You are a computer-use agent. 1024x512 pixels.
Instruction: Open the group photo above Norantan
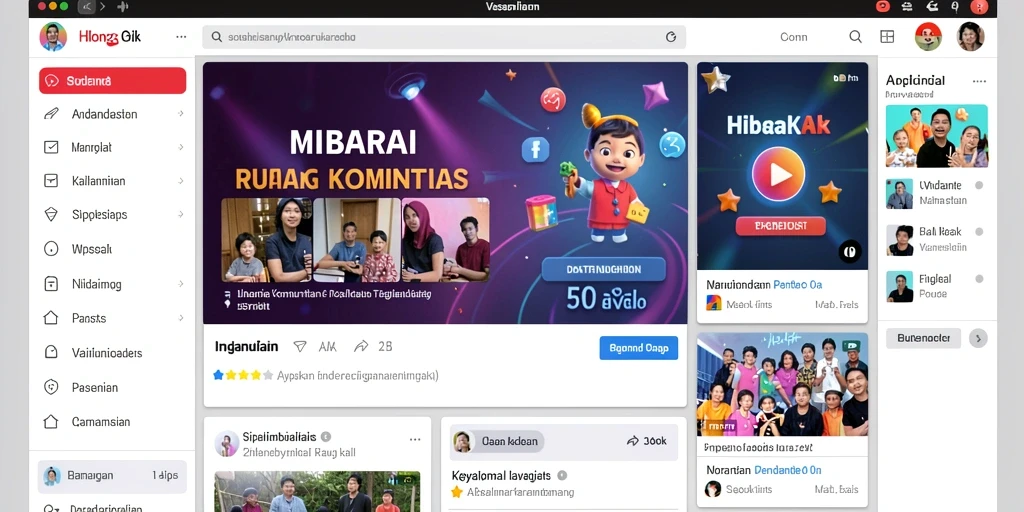tap(782, 385)
